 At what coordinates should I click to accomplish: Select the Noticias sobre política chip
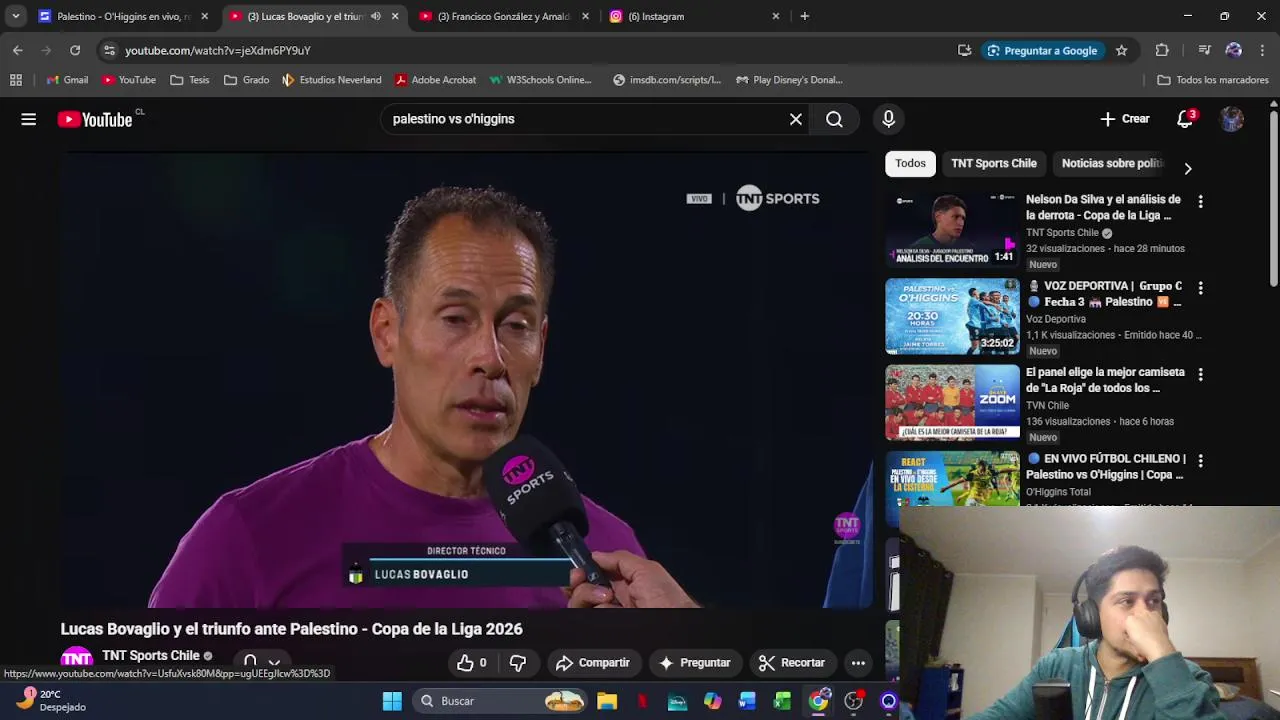(1112, 163)
